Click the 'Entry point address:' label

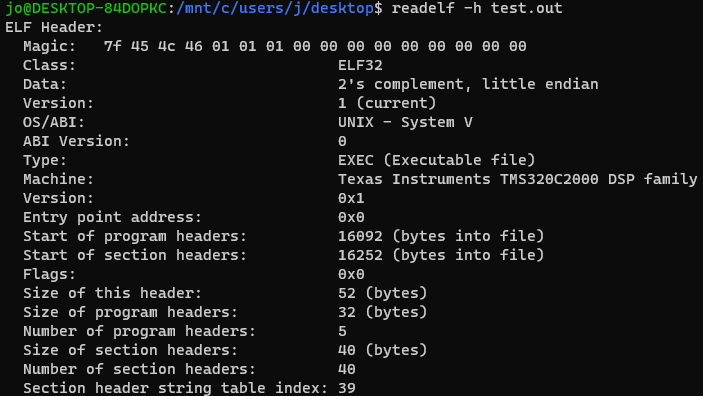click(113, 217)
